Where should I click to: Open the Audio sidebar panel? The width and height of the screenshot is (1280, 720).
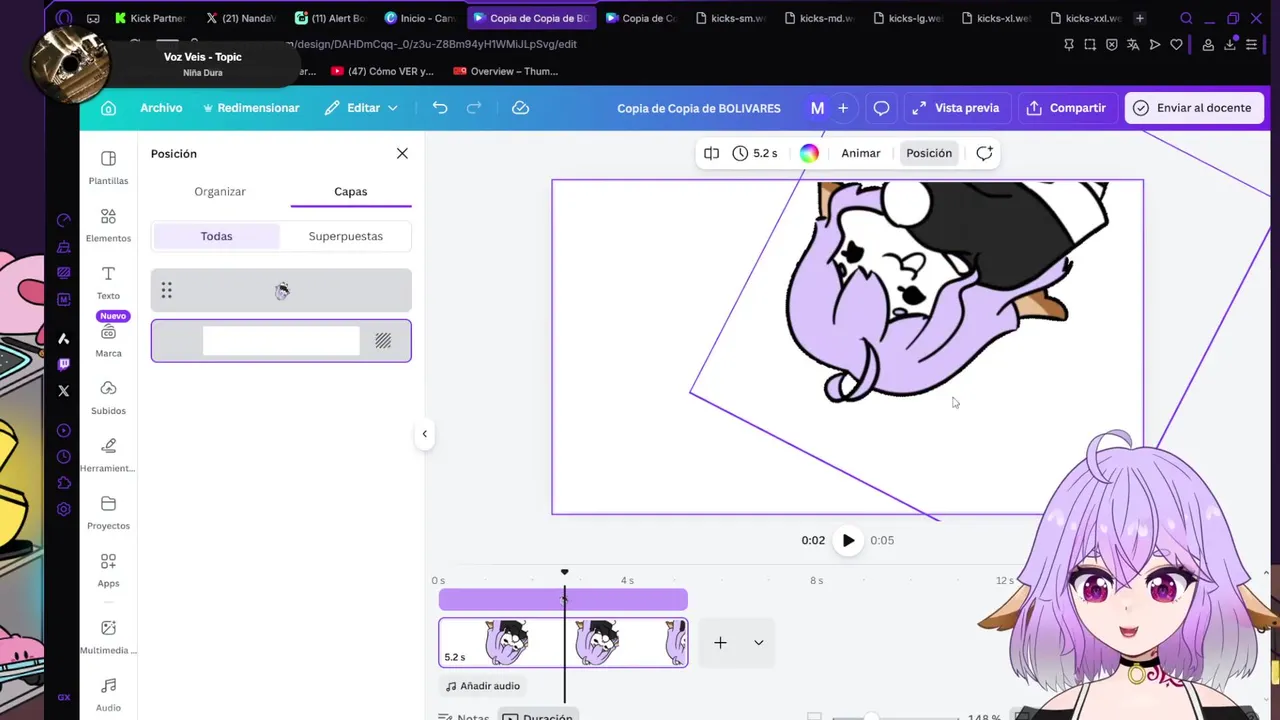click(108, 695)
